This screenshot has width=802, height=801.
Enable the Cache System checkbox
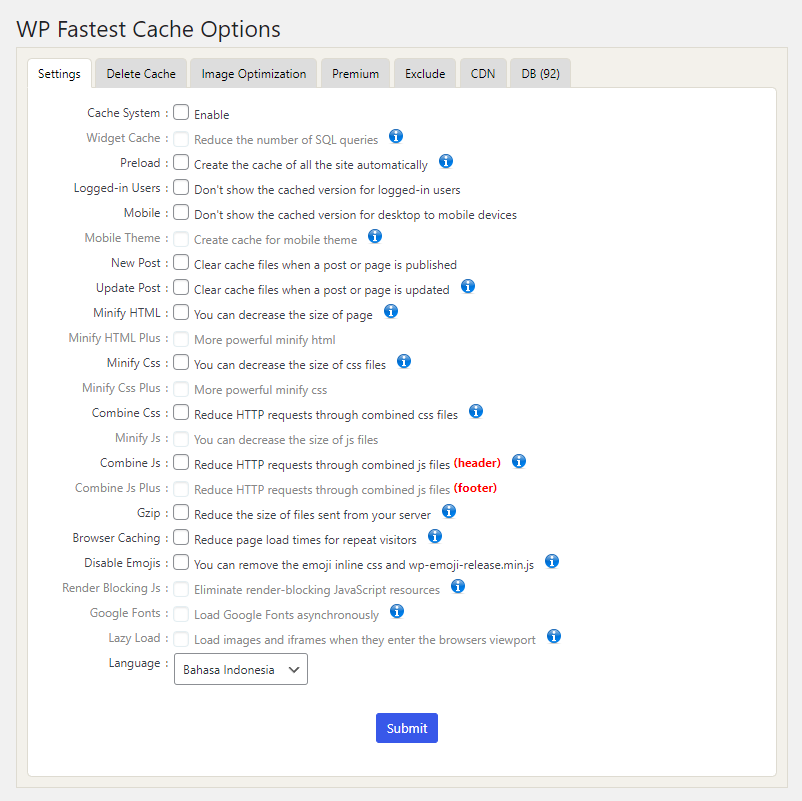[x=181, y=112]
